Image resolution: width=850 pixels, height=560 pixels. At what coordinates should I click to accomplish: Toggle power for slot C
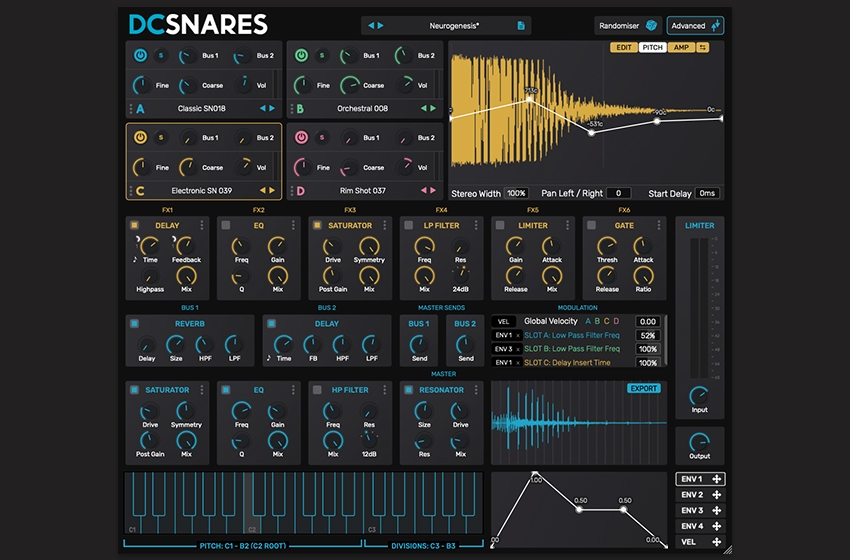(x=140, y=138)
